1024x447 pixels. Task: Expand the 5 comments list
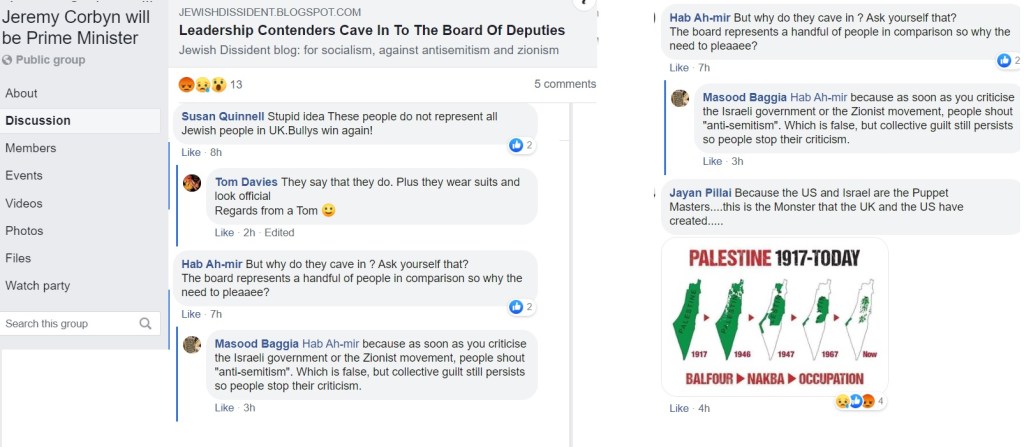coord(565,84)
